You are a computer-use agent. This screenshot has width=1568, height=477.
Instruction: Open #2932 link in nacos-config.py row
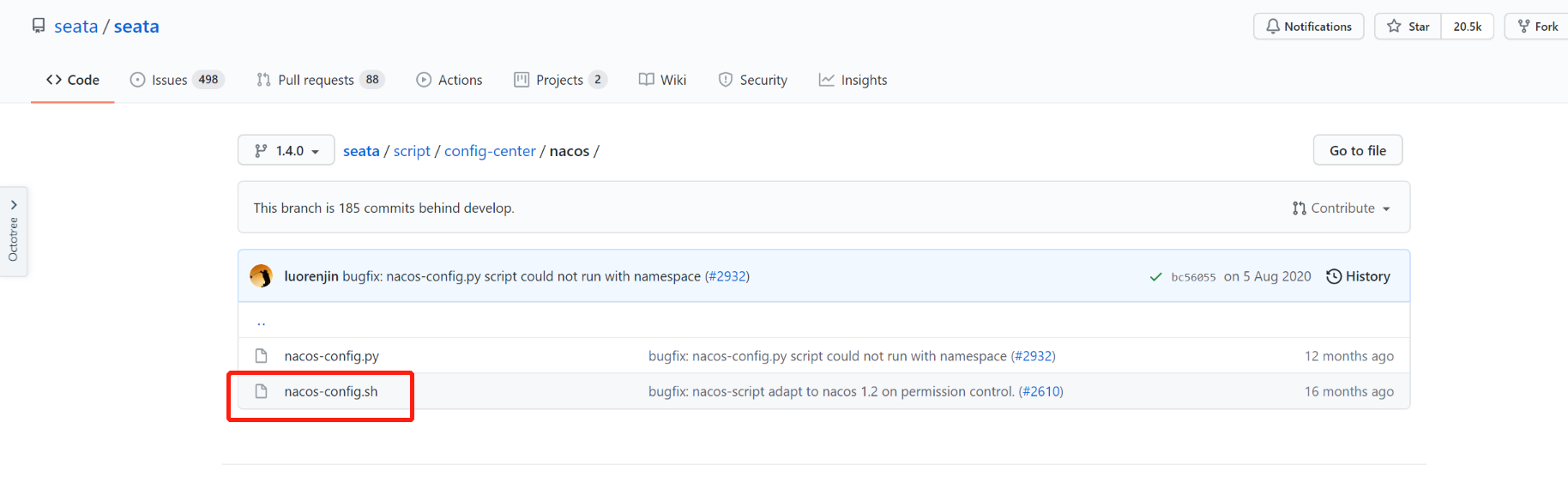coord(1033,356)
